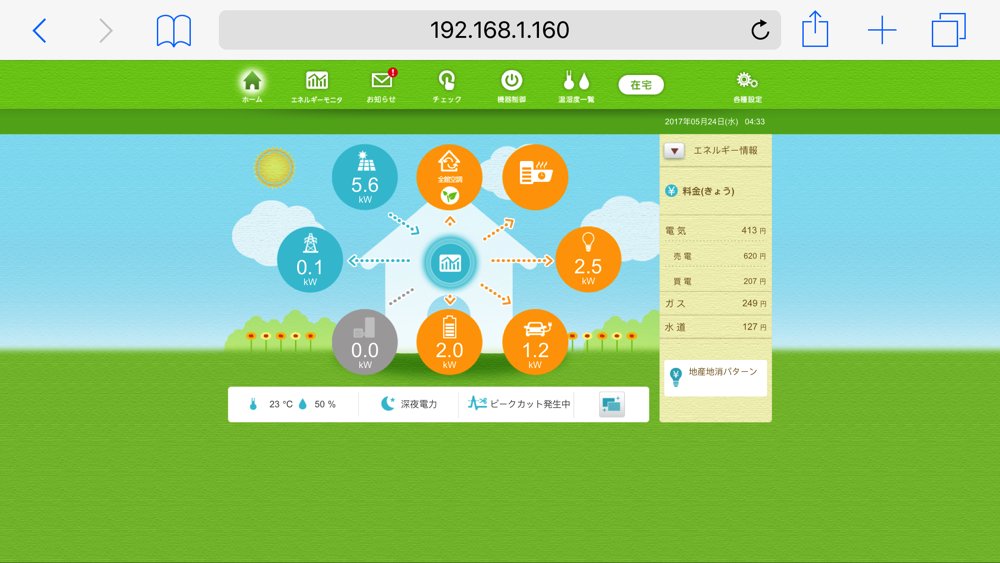Click the 深夜電力 moon status

click(x=409, y=404)
